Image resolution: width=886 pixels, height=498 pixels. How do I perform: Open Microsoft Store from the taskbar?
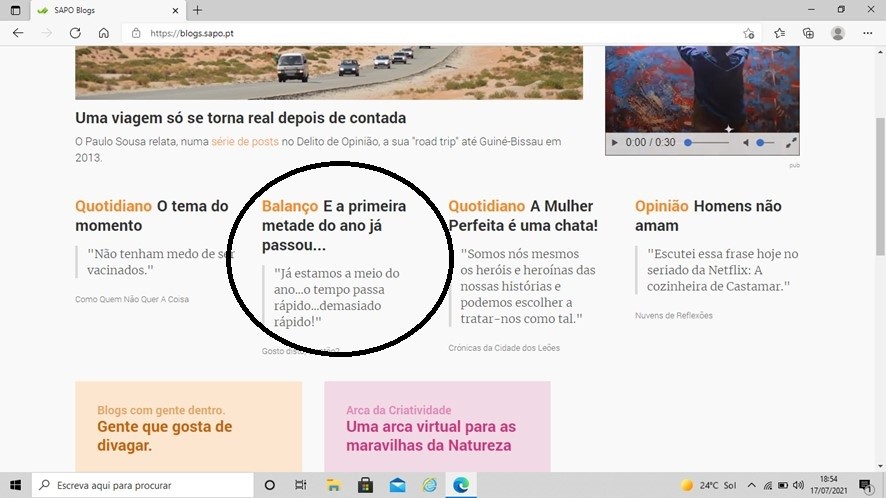click(x=366, y=485)
